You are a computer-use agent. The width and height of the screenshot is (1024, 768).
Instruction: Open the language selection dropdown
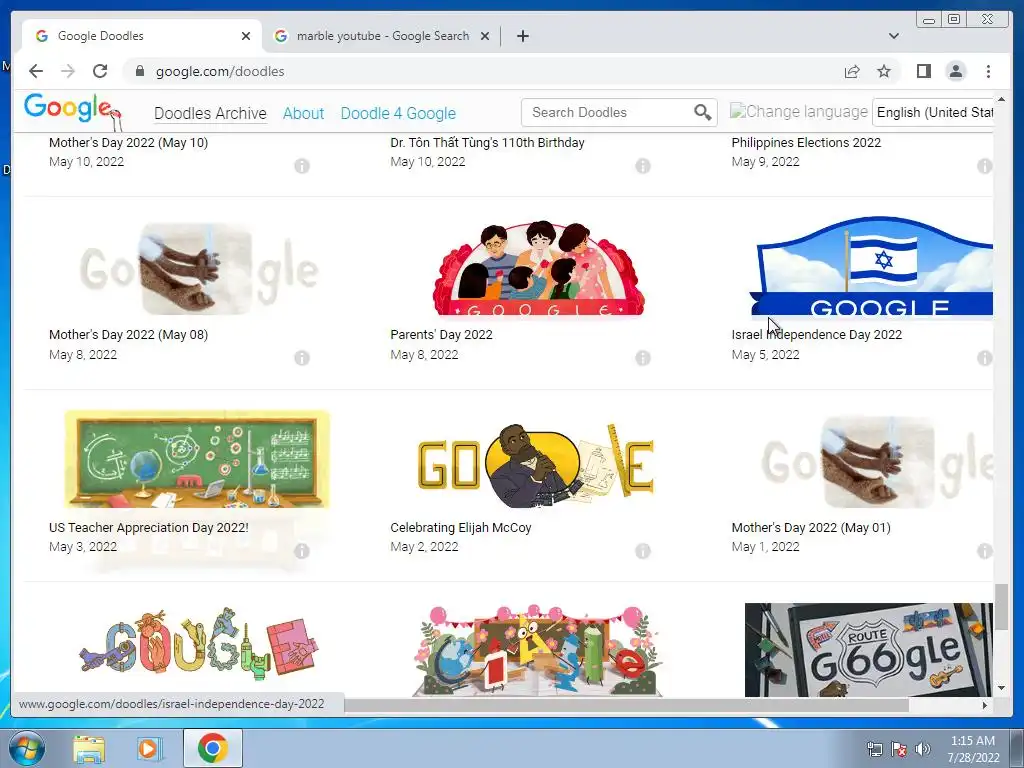[933, 112]
